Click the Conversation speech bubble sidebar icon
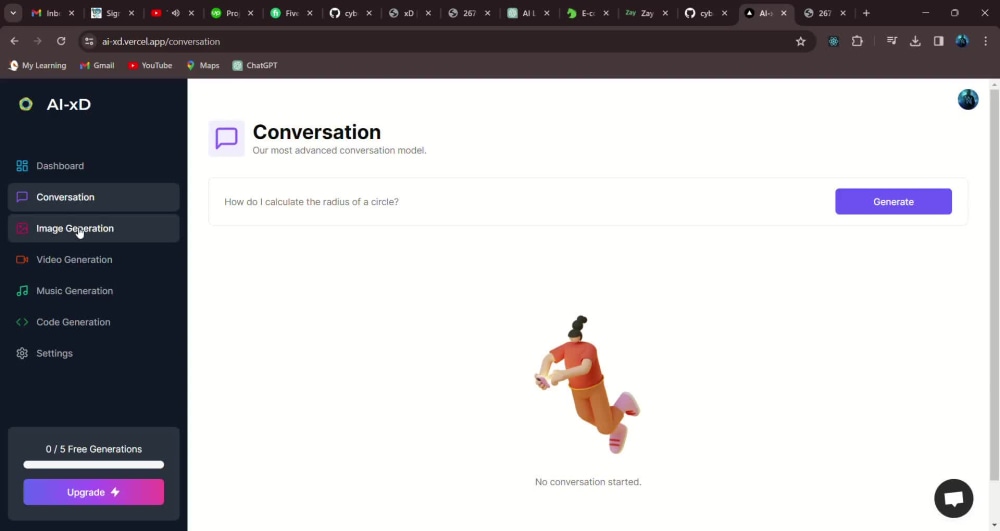 tap(22, 197)
